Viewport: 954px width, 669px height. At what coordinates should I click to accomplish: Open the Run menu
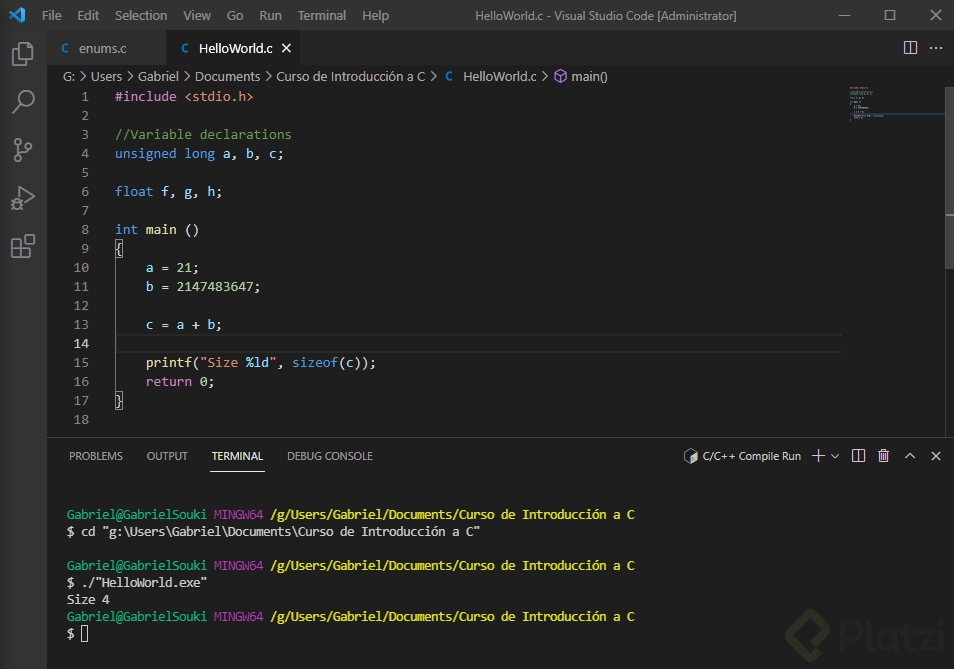270,15
